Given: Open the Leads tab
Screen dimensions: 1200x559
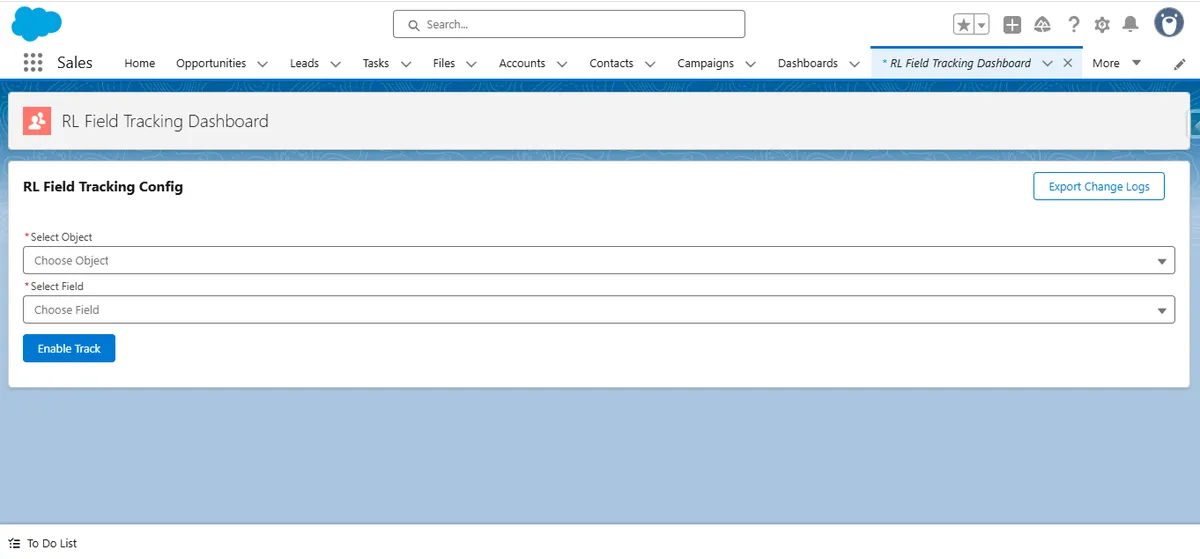Looking at the screenshot, I should pos(304,63).
